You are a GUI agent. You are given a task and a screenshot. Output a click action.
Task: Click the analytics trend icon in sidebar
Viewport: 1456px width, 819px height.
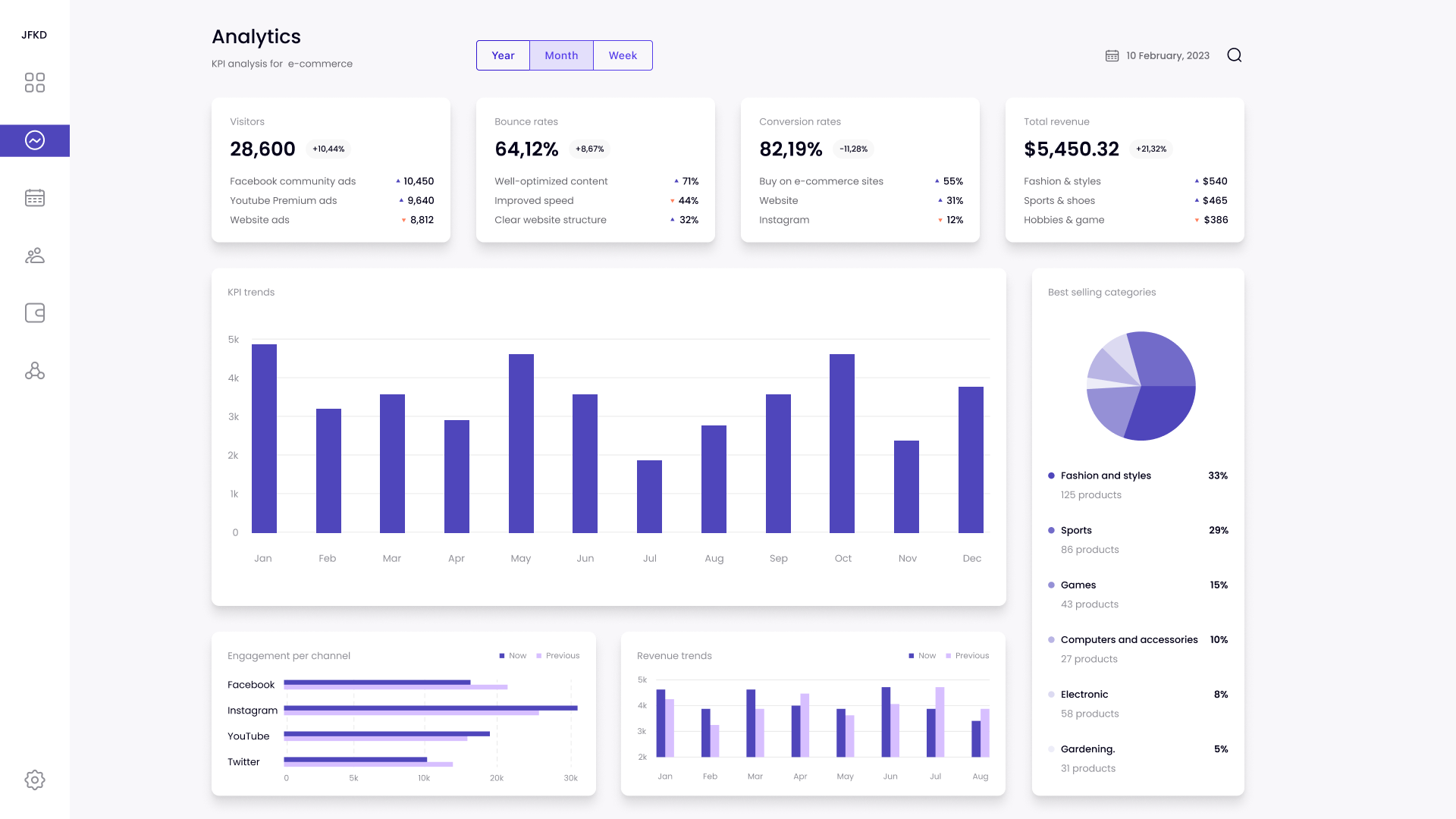click(35, 139)
